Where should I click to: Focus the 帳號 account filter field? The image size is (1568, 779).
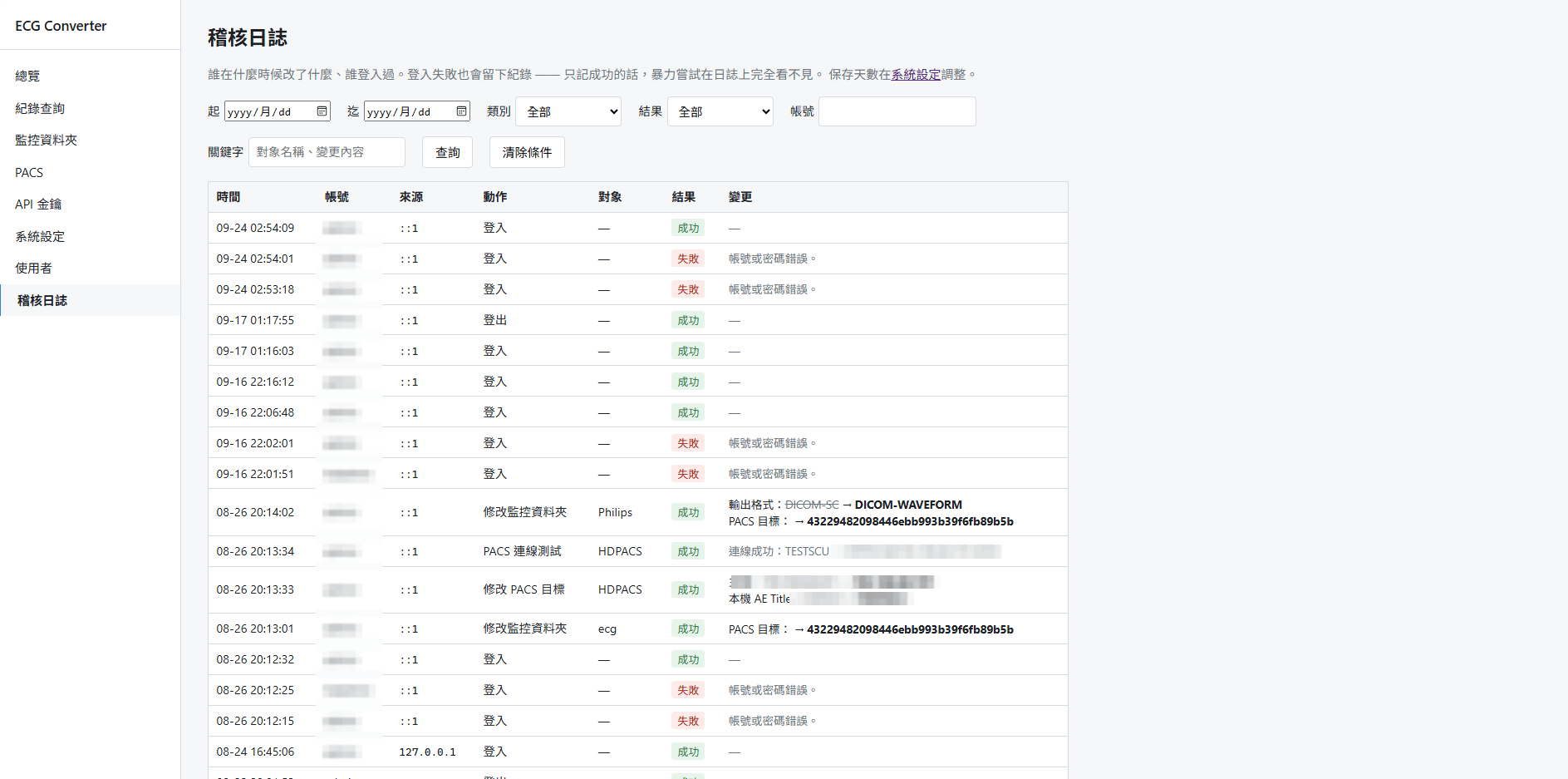tap(897, 111)
